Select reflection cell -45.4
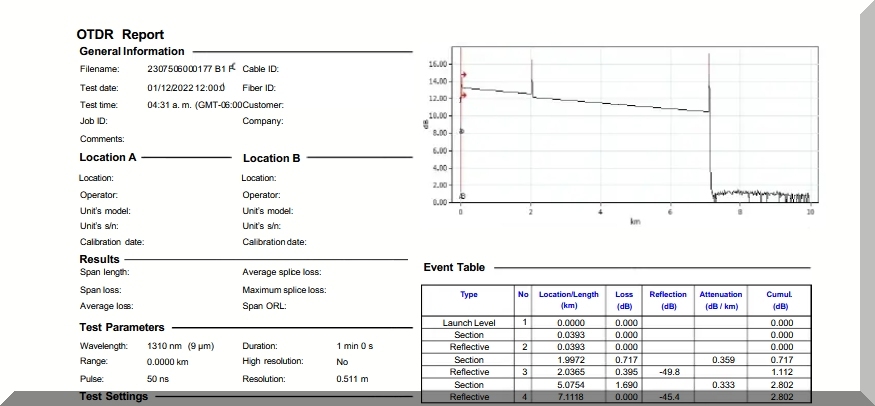The height and width of the screenshot is (406, 875). 668,397
